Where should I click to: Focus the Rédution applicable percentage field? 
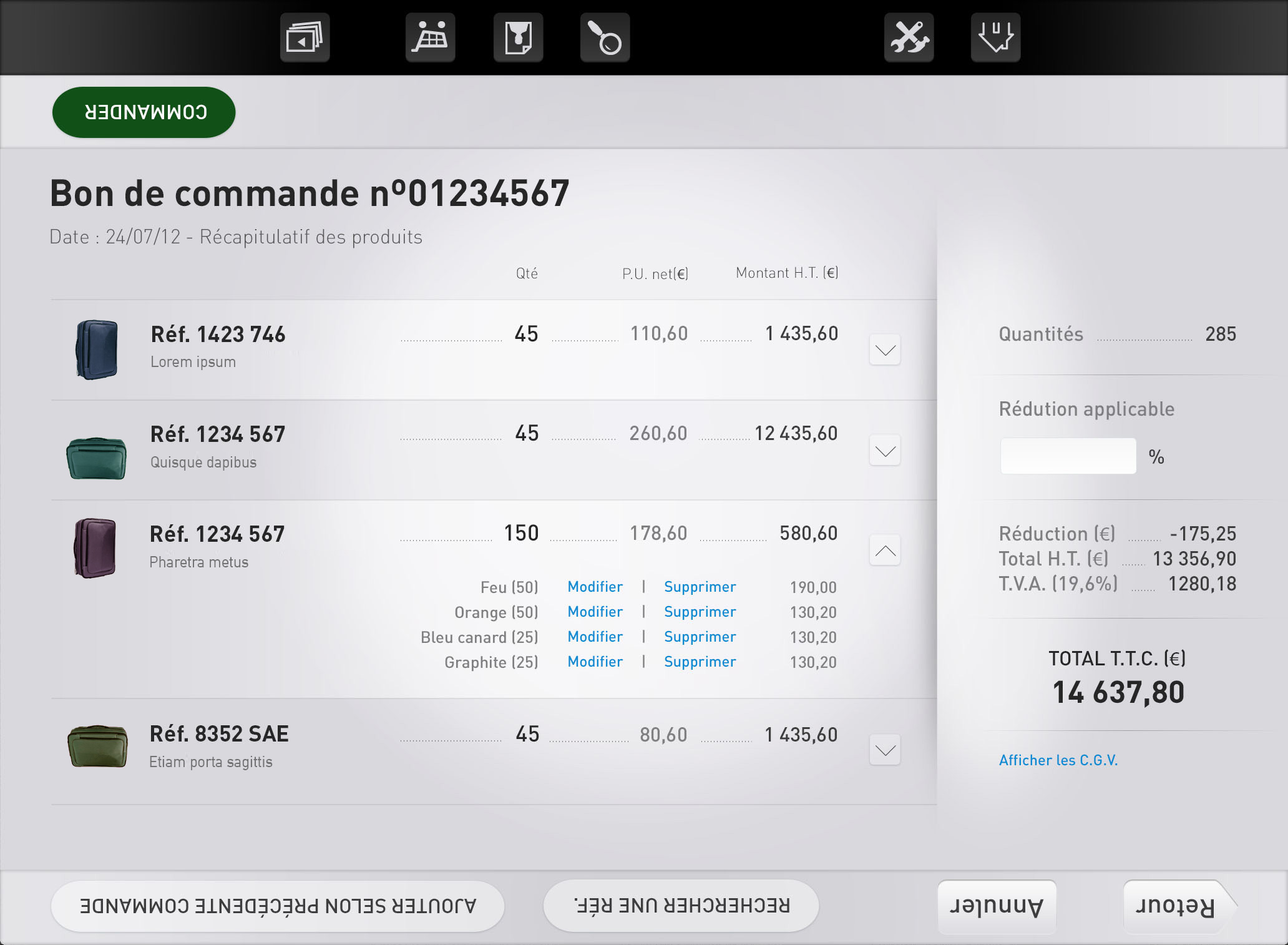click(x=1068, y=456)
